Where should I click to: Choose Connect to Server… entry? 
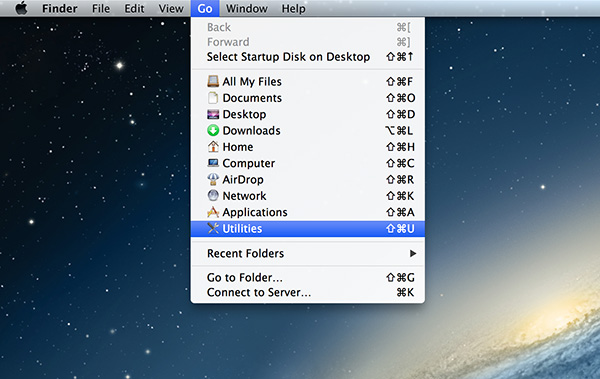point(308,292)
